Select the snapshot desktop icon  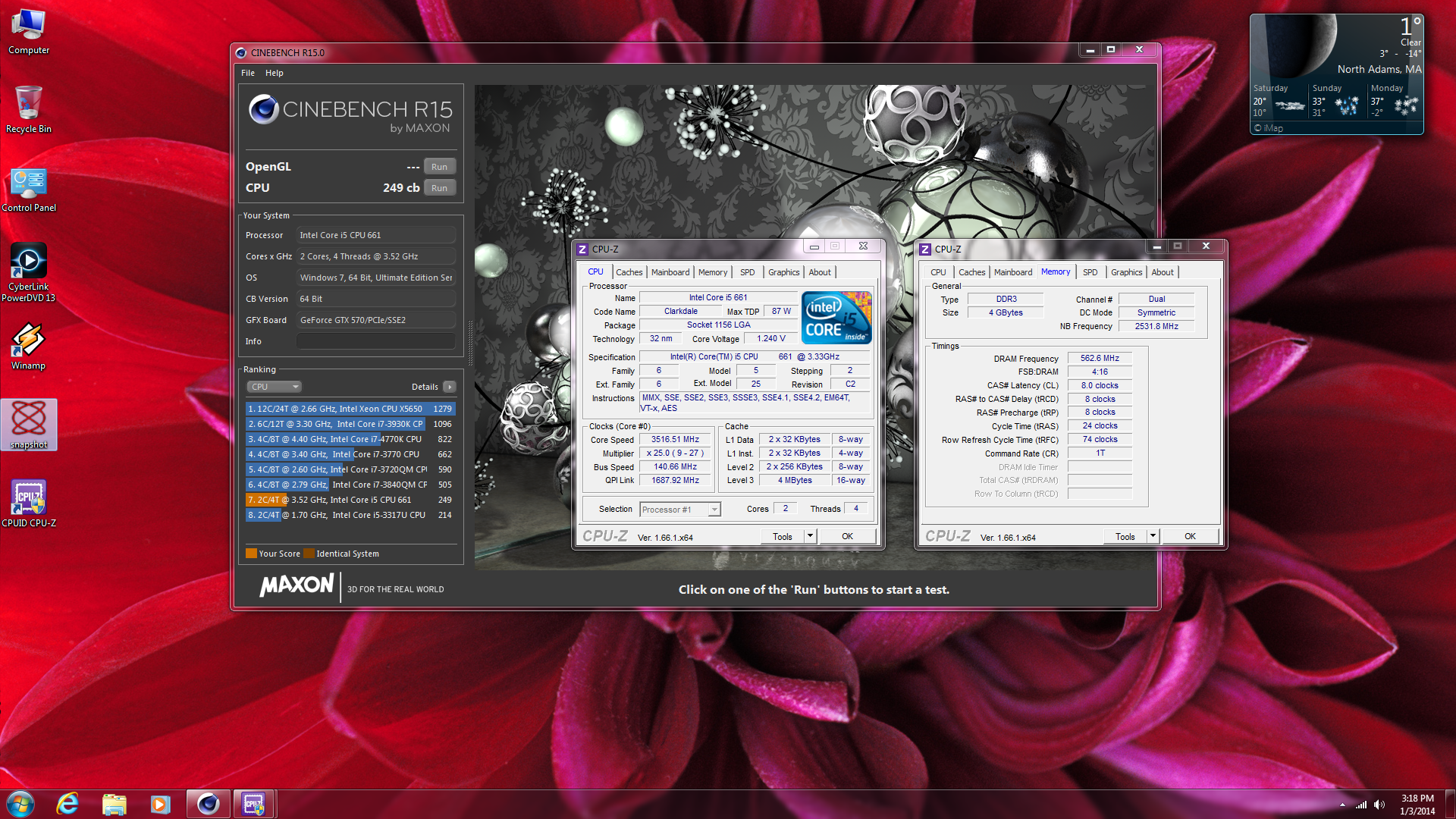[x=29, y=425]
